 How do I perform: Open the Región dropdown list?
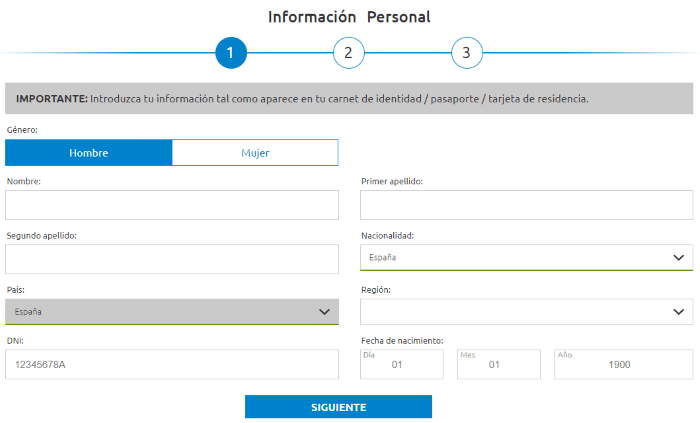(510, 312)
